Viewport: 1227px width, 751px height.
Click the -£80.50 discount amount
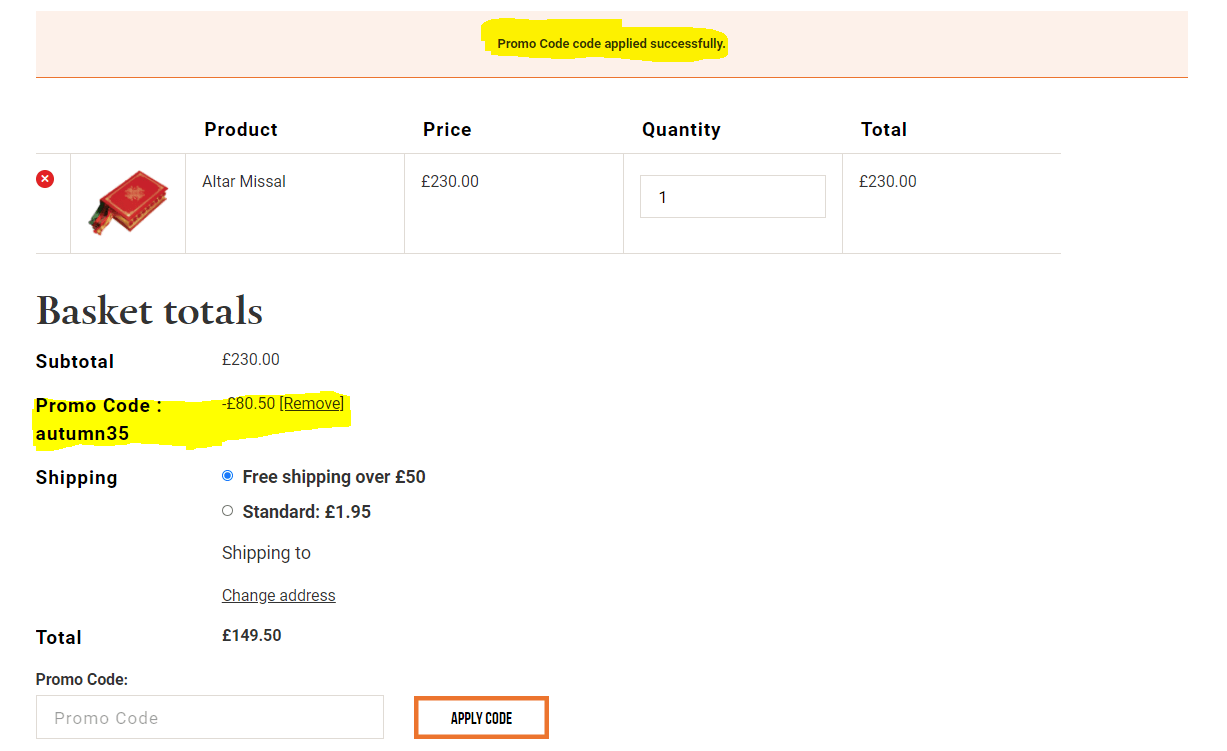(249, 403)
